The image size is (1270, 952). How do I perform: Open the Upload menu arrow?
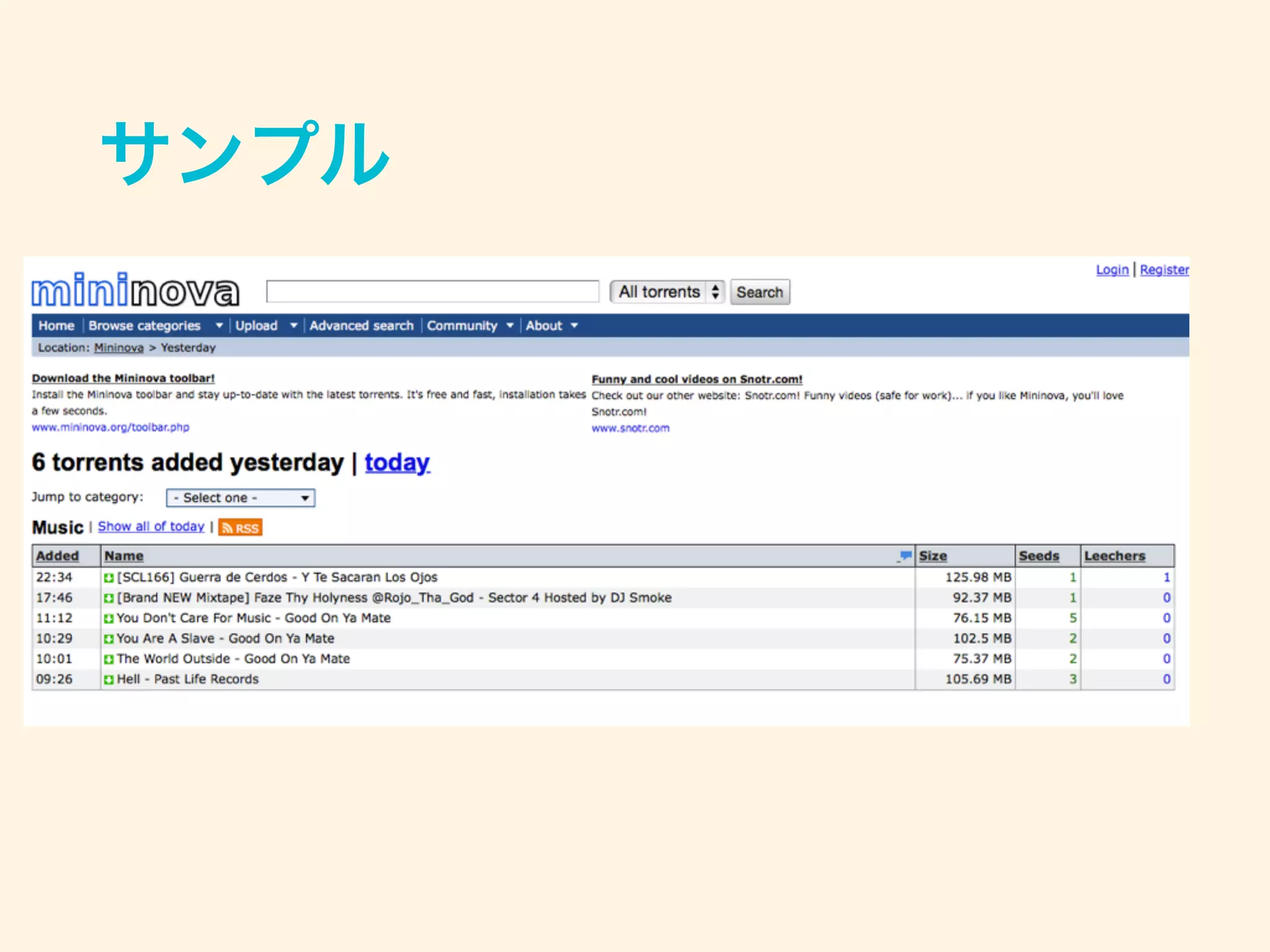pyautogui.click(x=293, y=325)
